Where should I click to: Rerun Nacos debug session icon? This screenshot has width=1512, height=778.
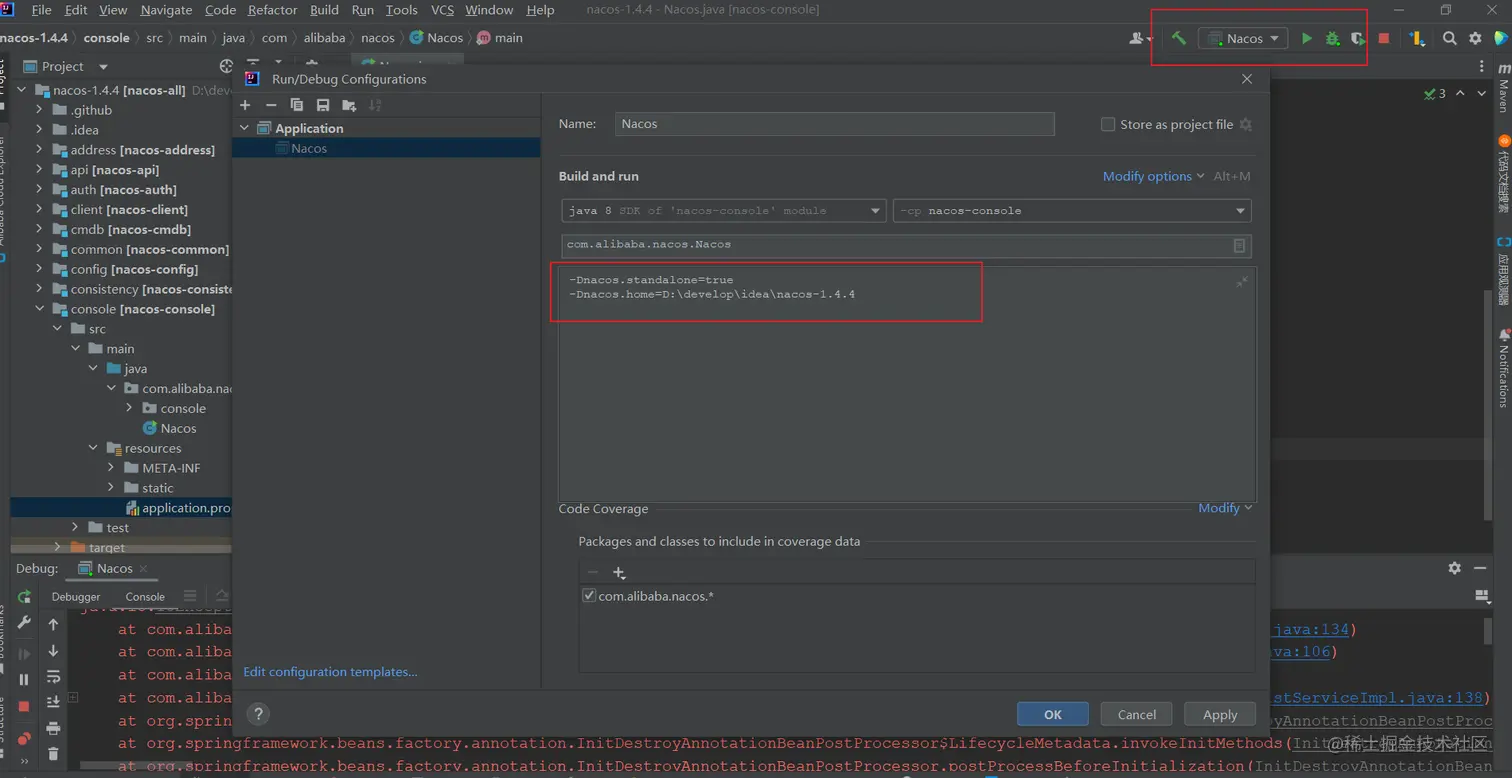(24, 597)
